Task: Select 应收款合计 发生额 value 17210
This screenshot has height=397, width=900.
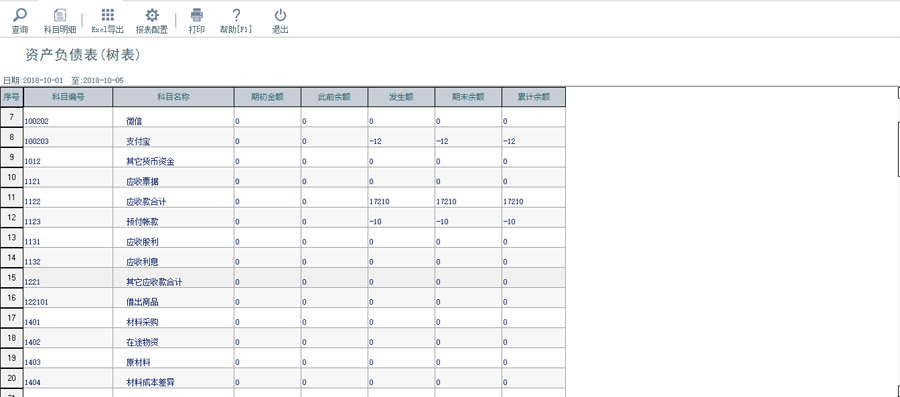Action: click(x=379, y=202)
